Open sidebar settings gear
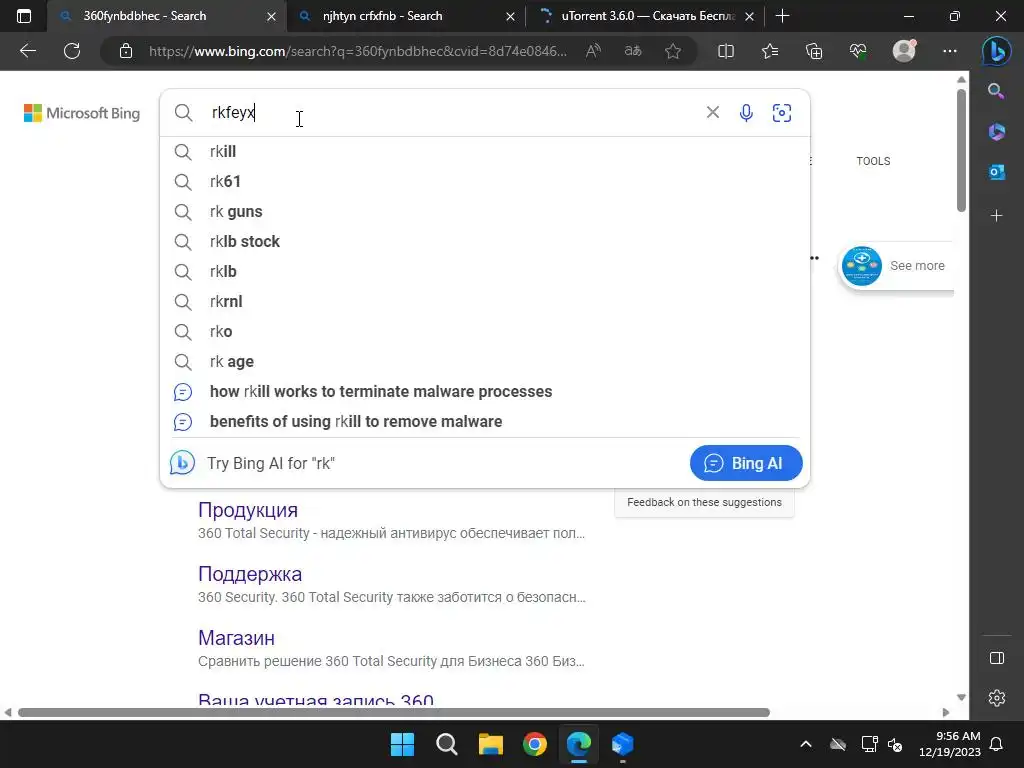Screen dimensions: 1024x768 (997, 697)
